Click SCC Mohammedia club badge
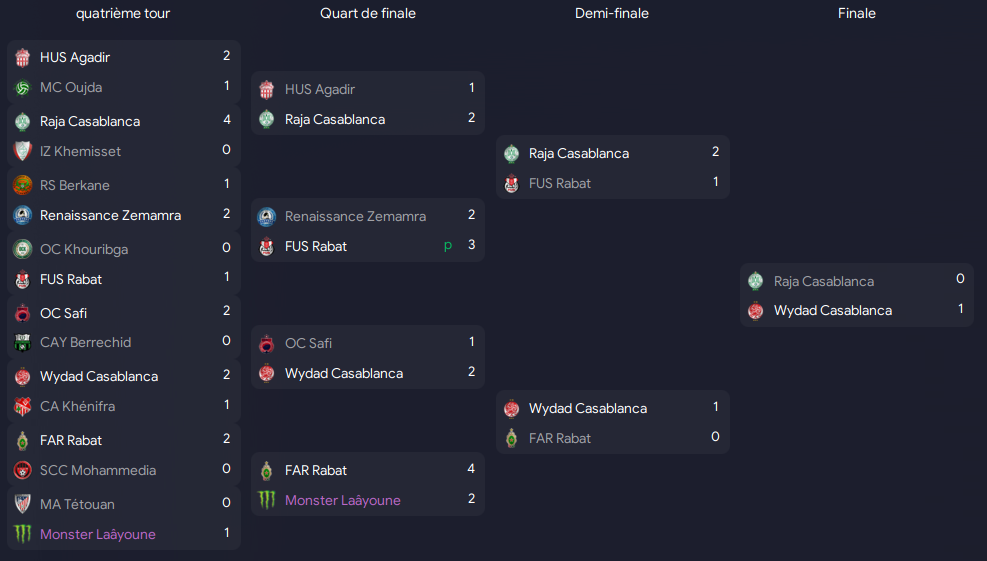 23,470
